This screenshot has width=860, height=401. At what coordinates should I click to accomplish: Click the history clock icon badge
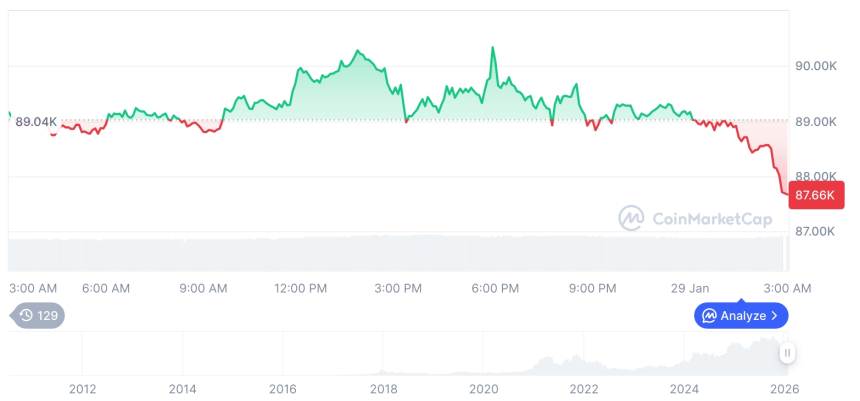[x=27, y=315]
